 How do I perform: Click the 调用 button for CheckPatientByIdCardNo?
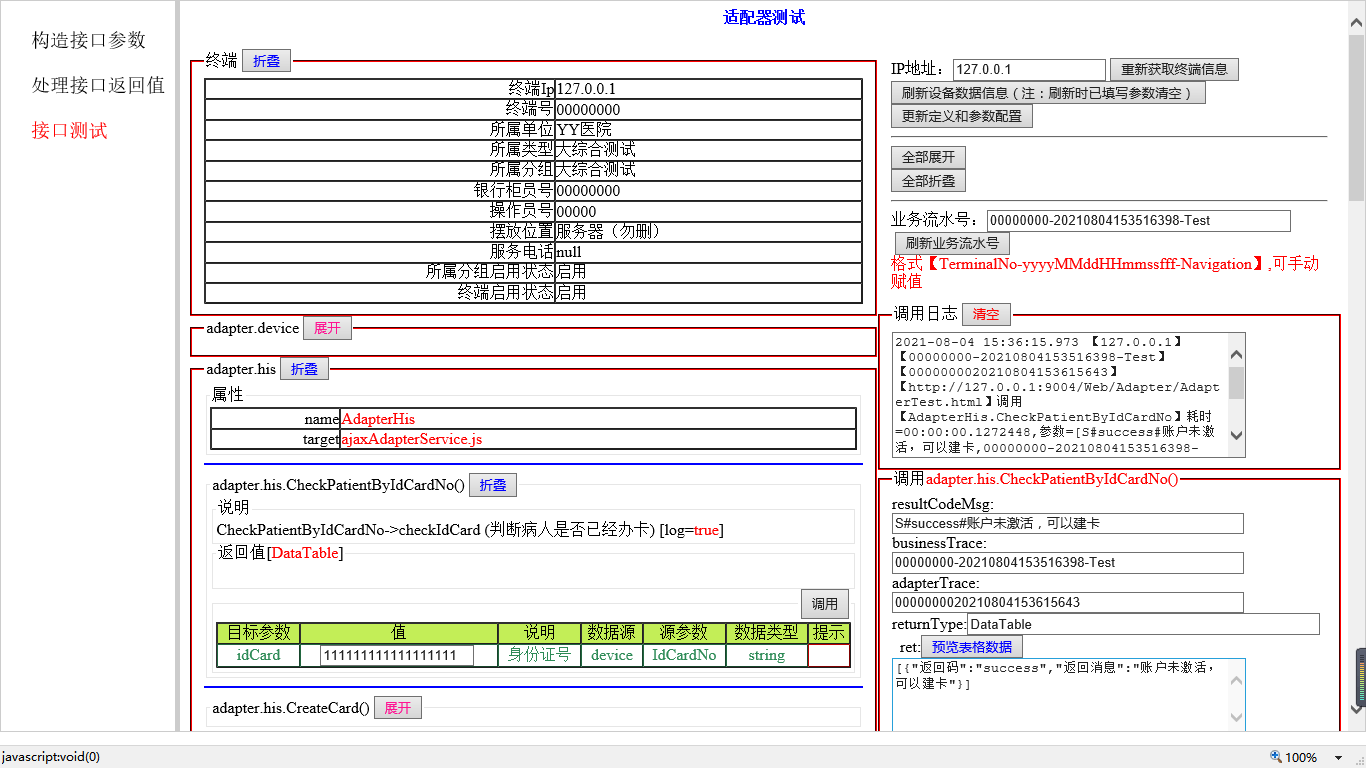tap(825, 604)
